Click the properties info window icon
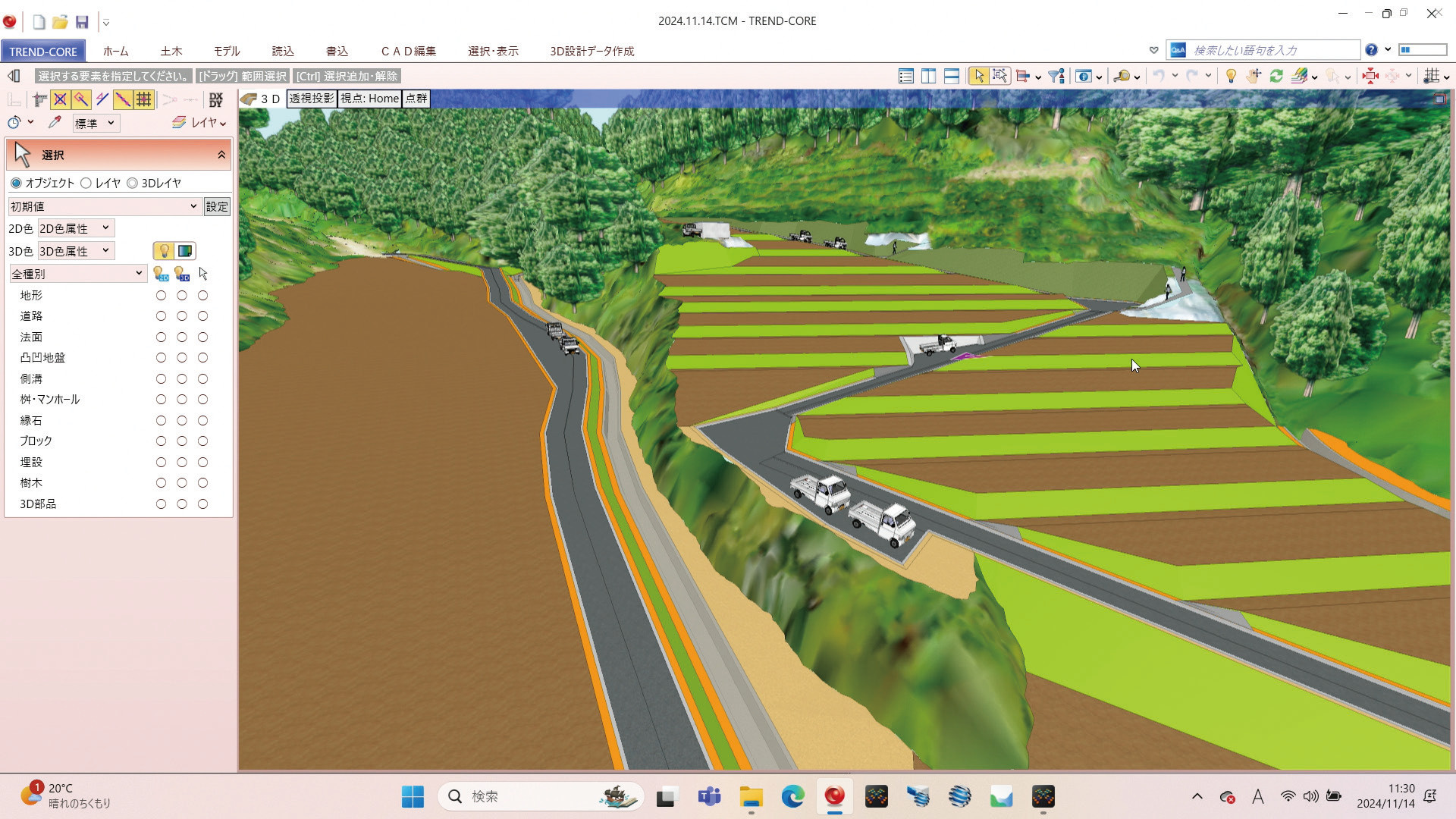The image size is (1456, 819). (1084, 76)
